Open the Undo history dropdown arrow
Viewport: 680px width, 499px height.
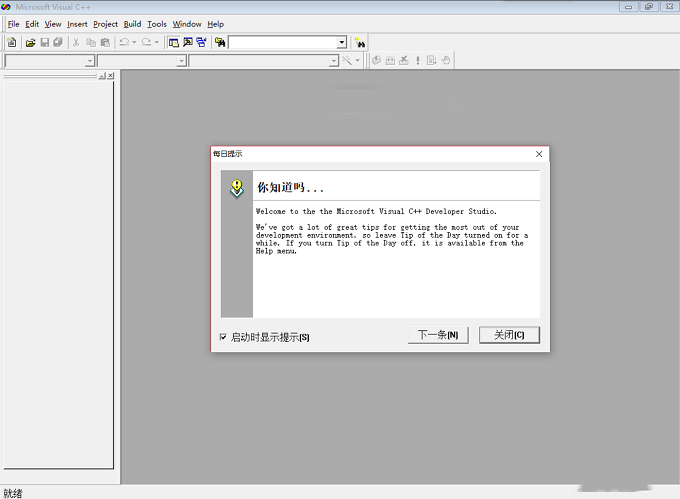point(134,42)
